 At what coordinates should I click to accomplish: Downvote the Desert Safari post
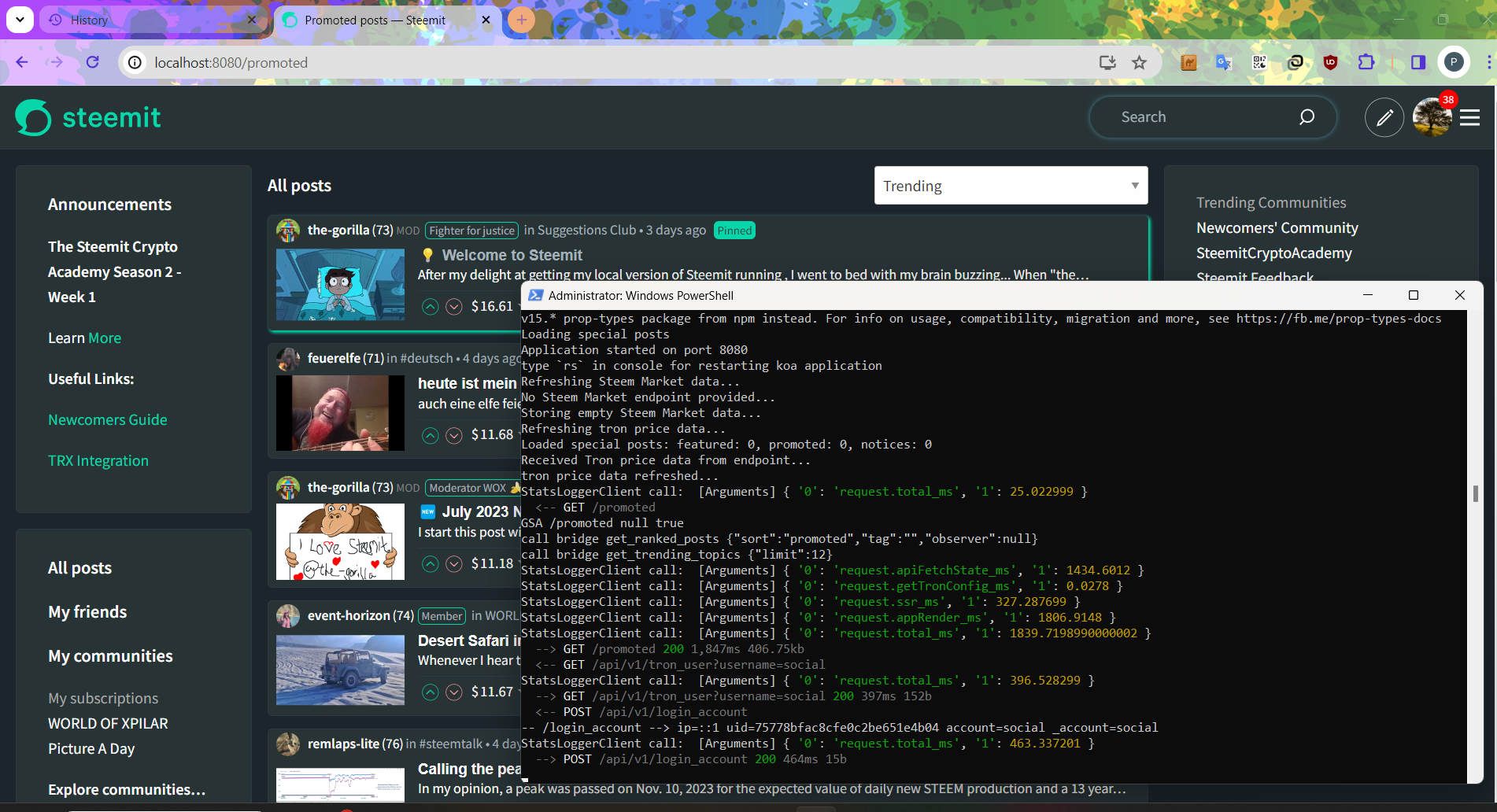click(x=454, y=692)
